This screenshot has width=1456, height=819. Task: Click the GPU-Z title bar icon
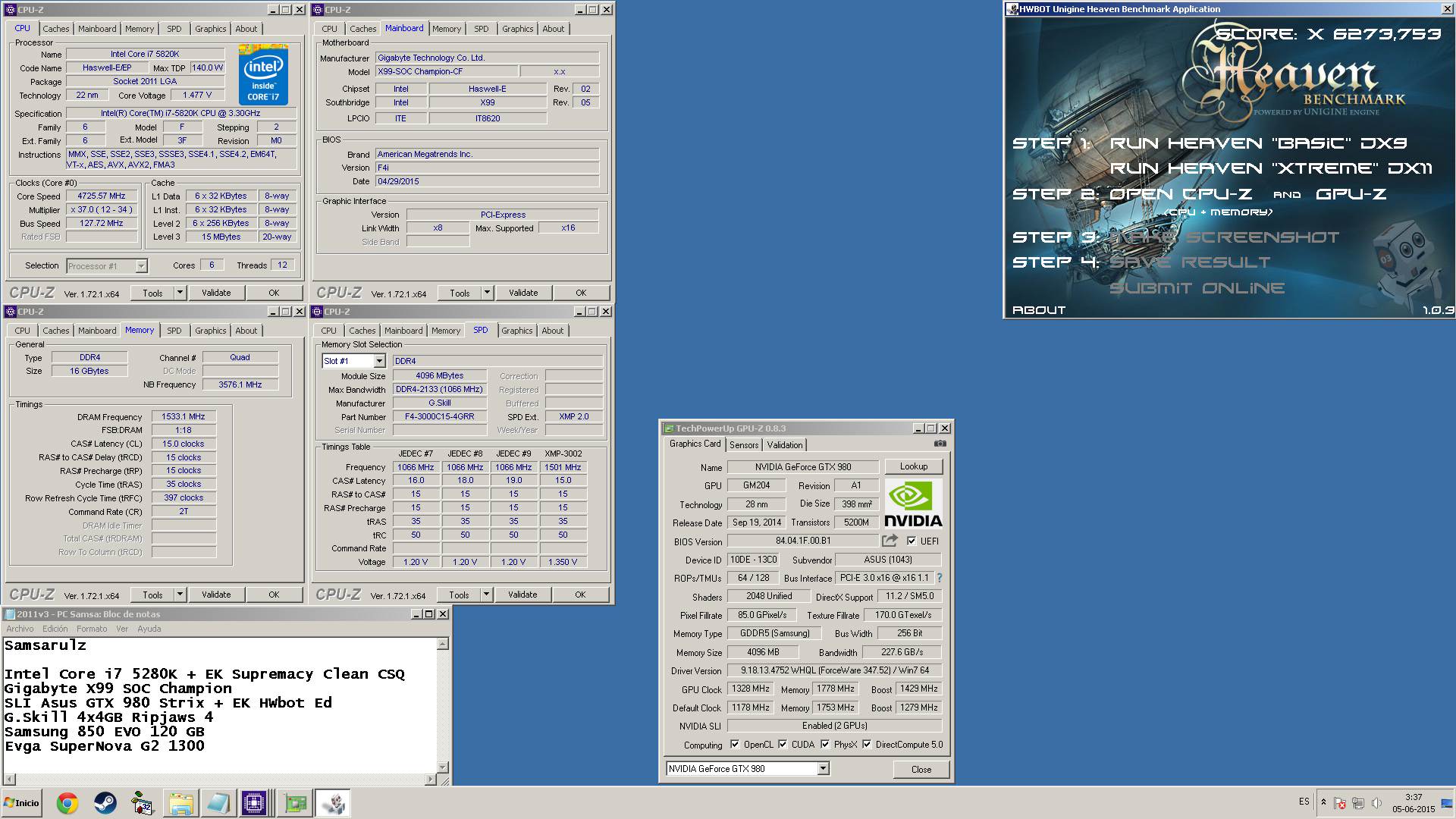coord(669,428)
